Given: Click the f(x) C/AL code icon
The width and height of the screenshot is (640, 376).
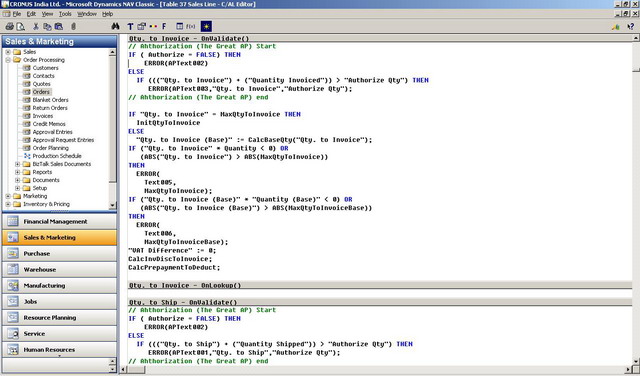Looking at the screenshot, I should [191, 27].
